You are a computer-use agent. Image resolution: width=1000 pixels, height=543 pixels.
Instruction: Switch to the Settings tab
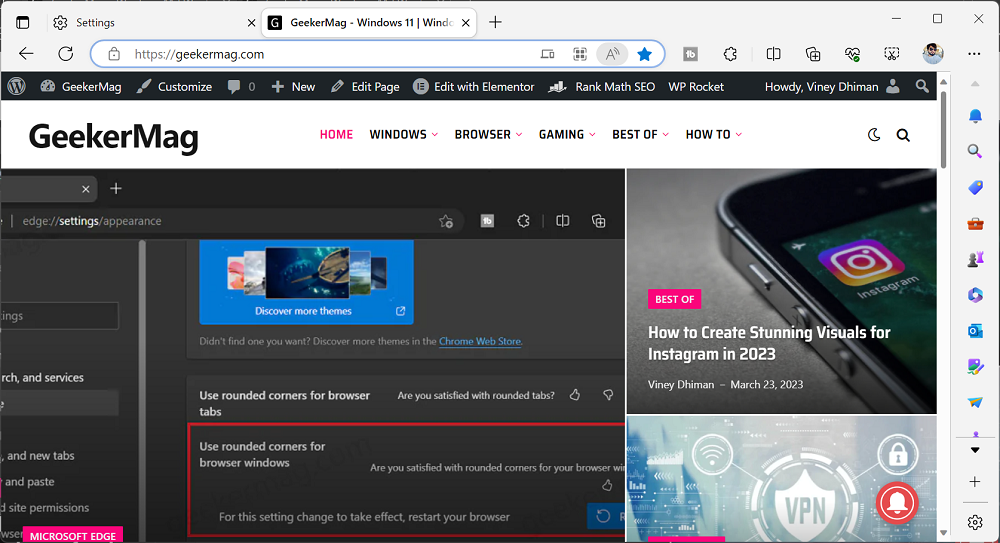154,23
